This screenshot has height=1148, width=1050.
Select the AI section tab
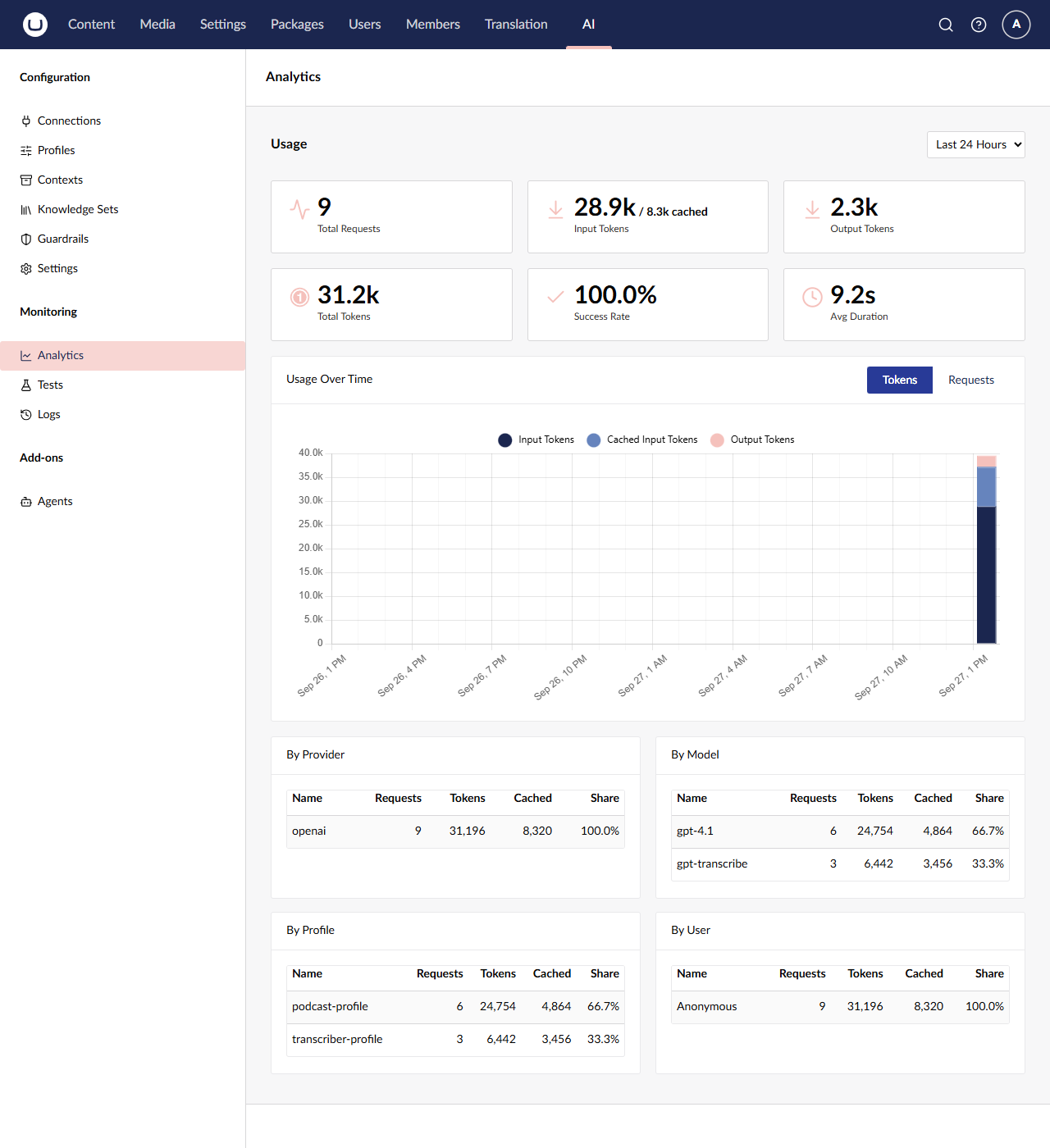click(x=589, y=25)
